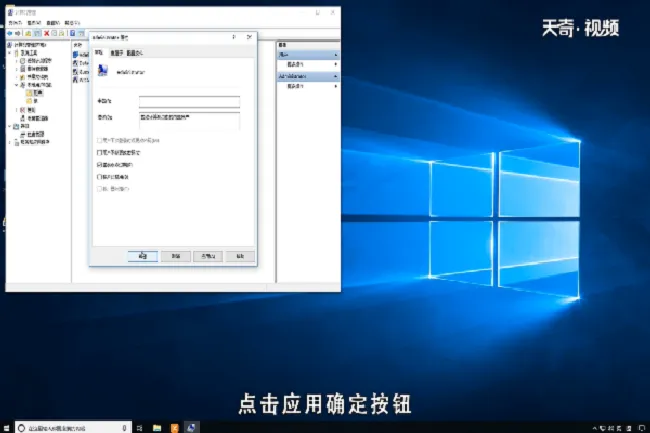The image size is (650, 433).
Task: Select 设备管理器 in tree
Action: tap(35, 118)
